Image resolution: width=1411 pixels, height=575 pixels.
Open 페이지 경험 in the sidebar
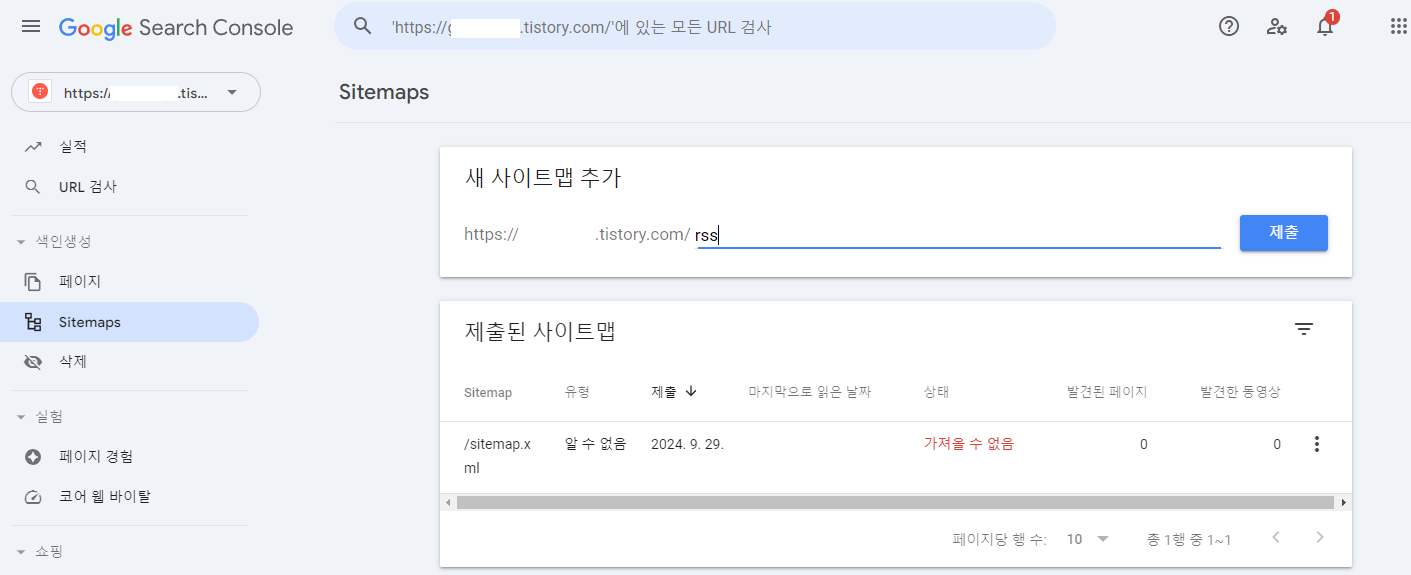pyautogui.click(x=130, y=457)
